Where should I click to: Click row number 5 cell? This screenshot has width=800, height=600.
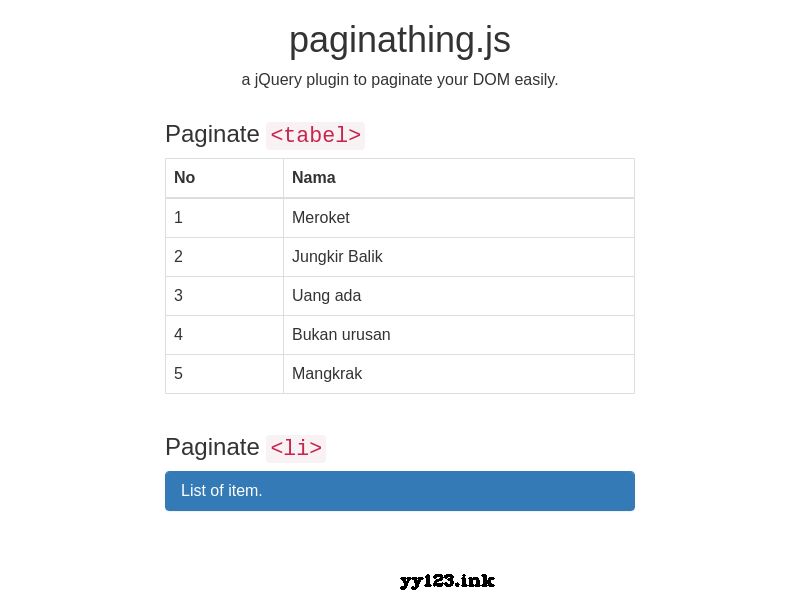click(x=224, y=374)
